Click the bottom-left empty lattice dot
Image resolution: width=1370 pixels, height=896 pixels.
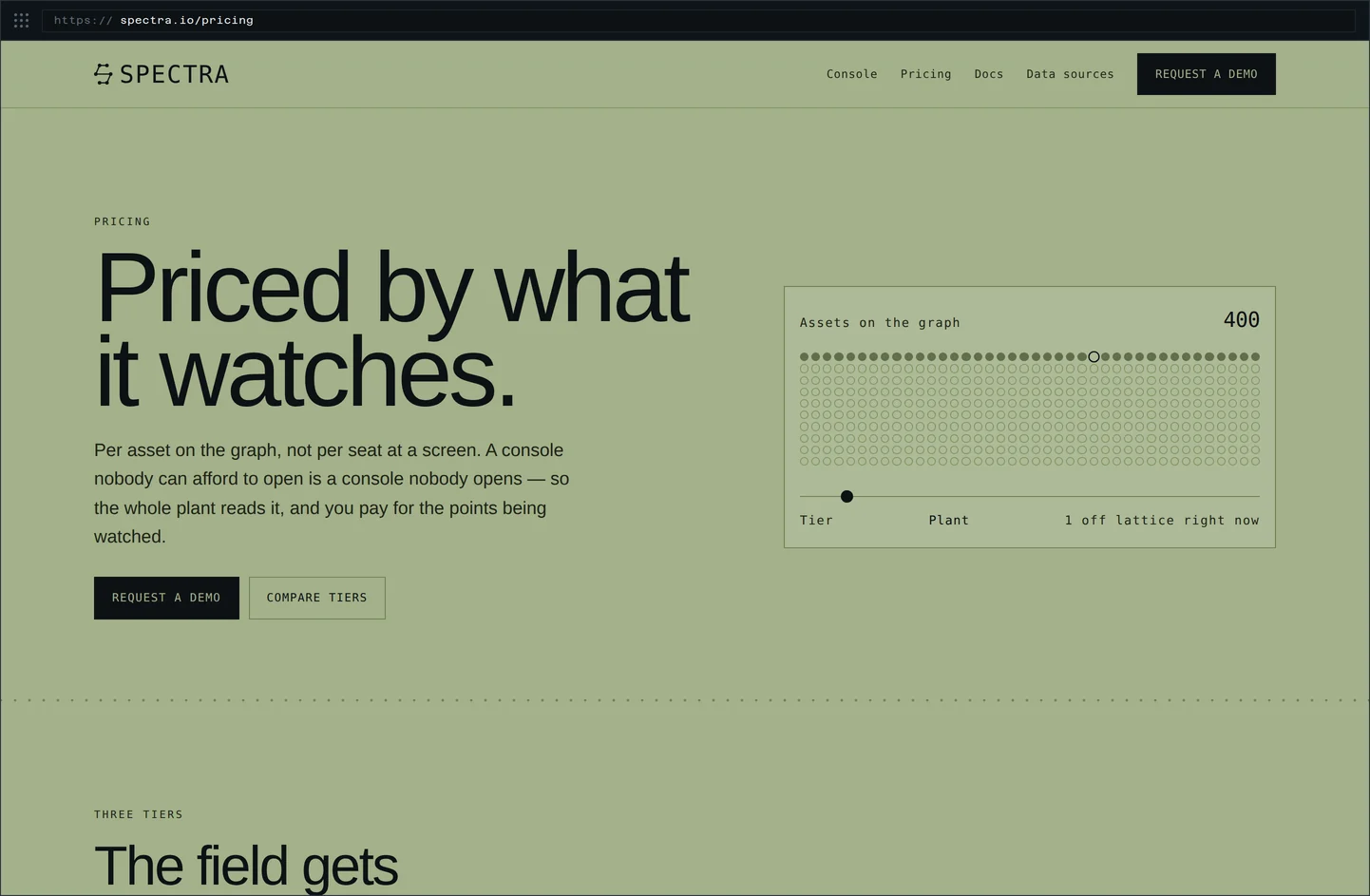tap(805, 462)
